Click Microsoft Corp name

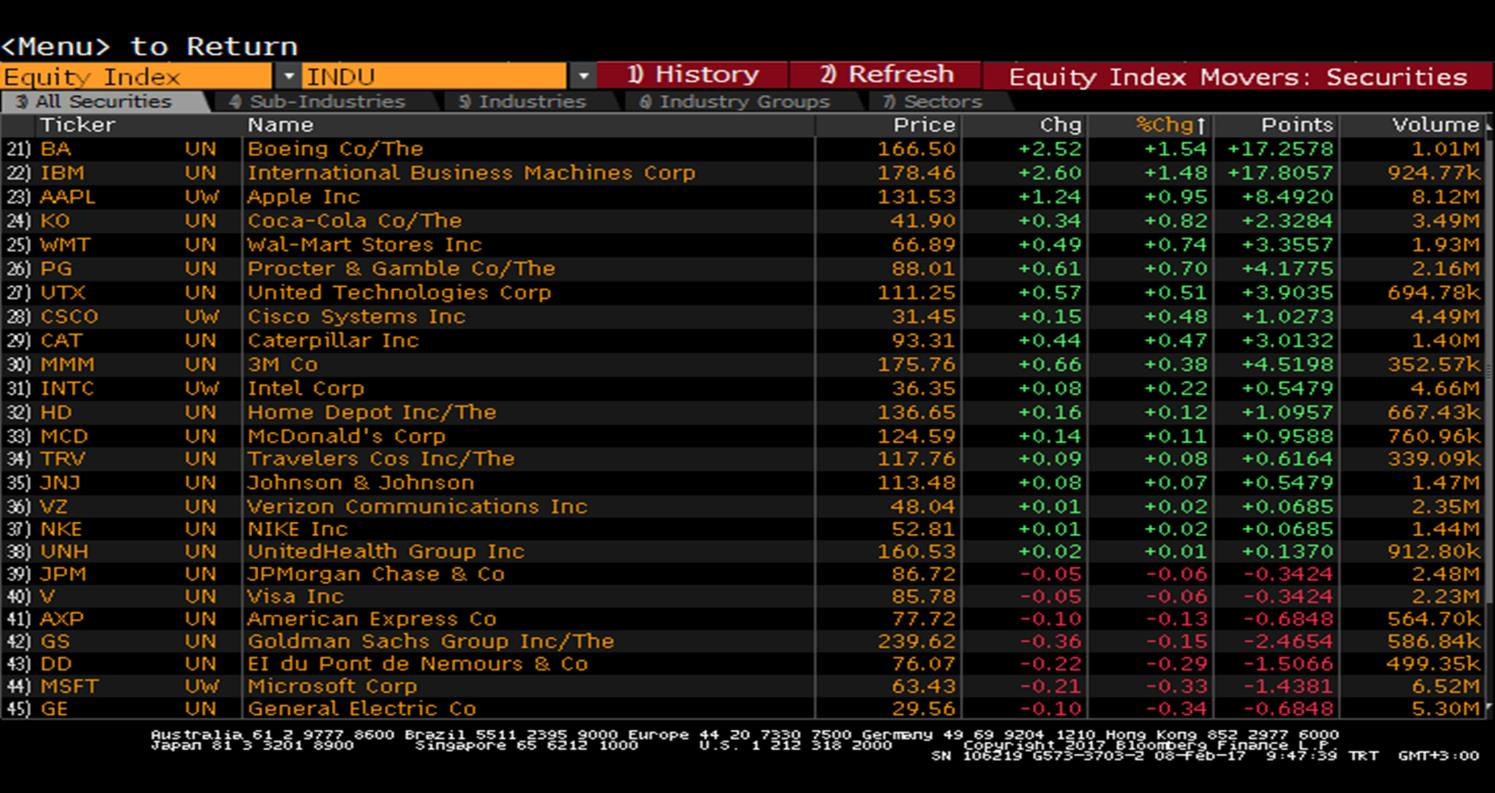[331, 687]
